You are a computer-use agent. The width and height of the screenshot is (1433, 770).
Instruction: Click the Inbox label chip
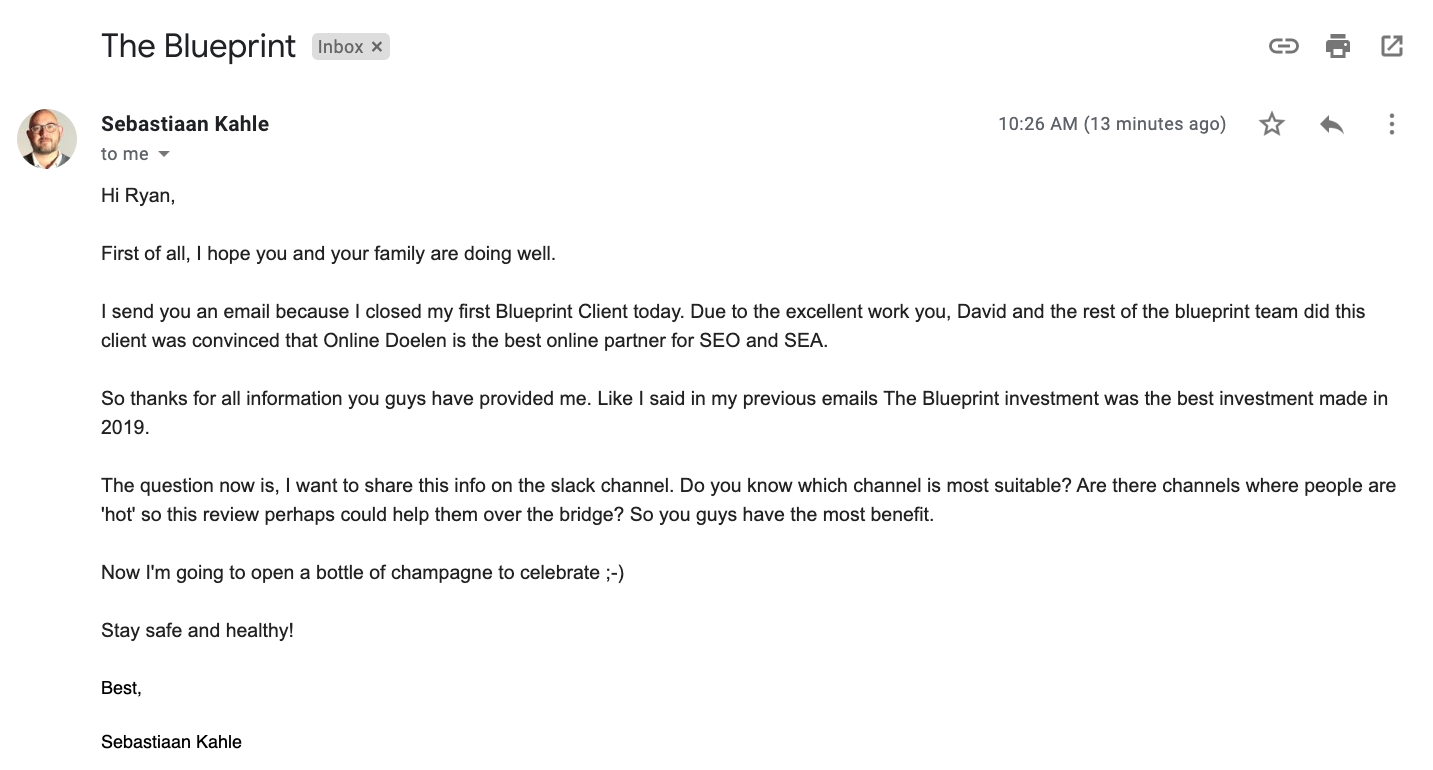point(340,47)
